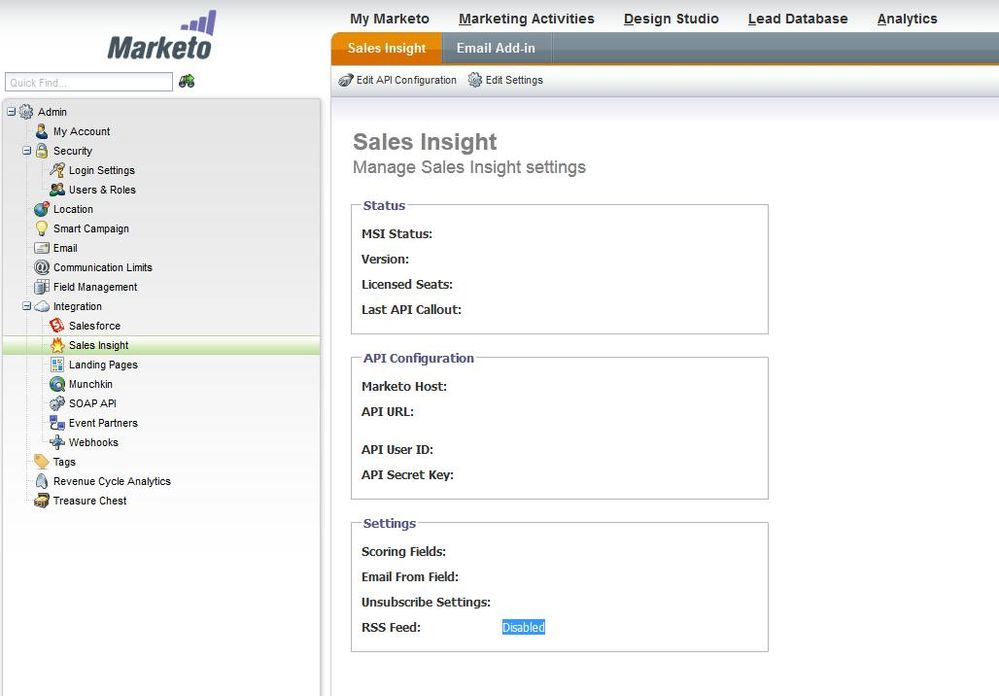Click the Marketo logo
This screenshot has width=999, height=696.
161,36
